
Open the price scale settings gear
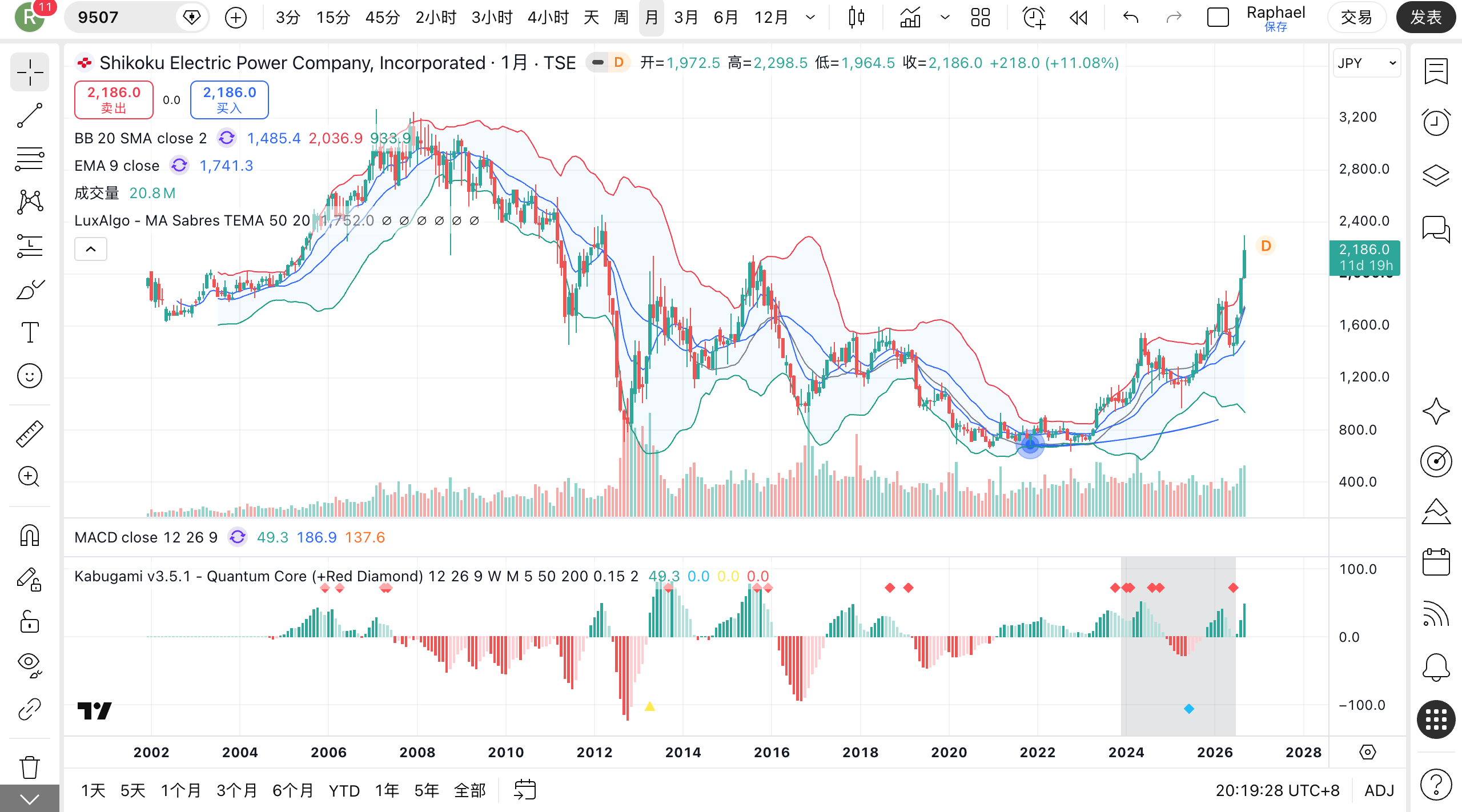[1368, 752]
